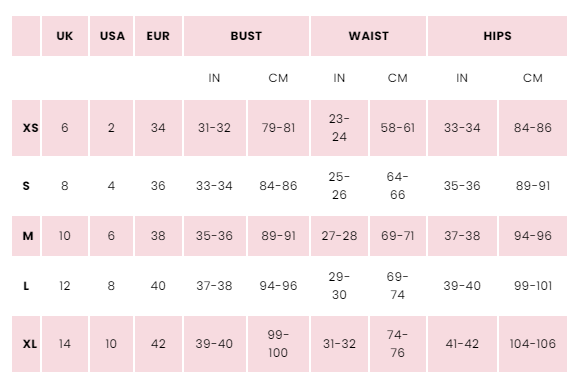Click the S size row label
Screen dimensions: 578x382
[26, 186]
